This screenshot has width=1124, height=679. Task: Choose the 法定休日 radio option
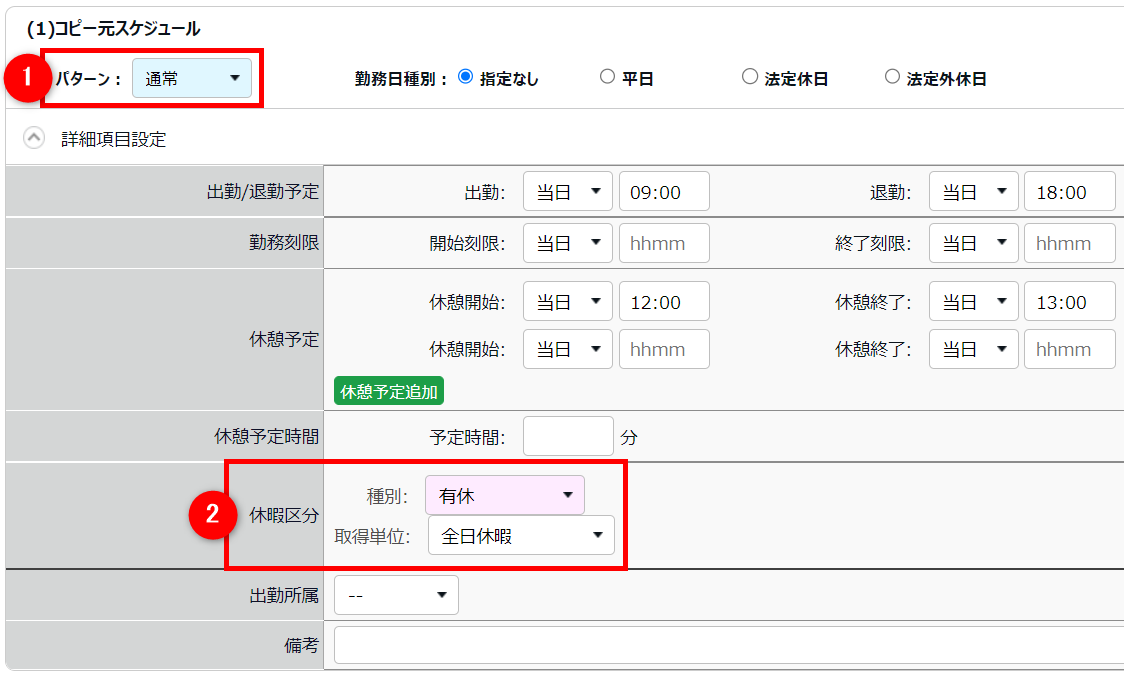(750, 77)
